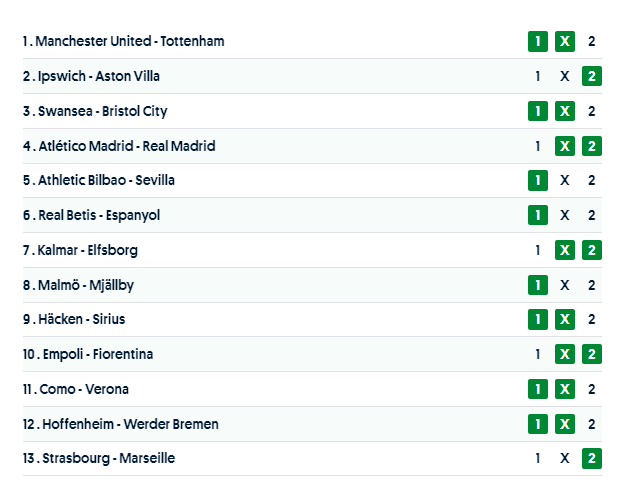Image resolution: width=627 pixels, height=488 pixels.
Task: Pick away win 2 for Real Betis - Espanyol
Action: point(592,215)
